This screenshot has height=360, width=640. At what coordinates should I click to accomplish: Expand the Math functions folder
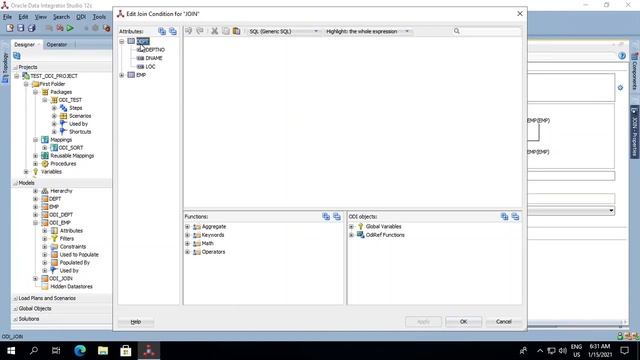tap(187, 244)
